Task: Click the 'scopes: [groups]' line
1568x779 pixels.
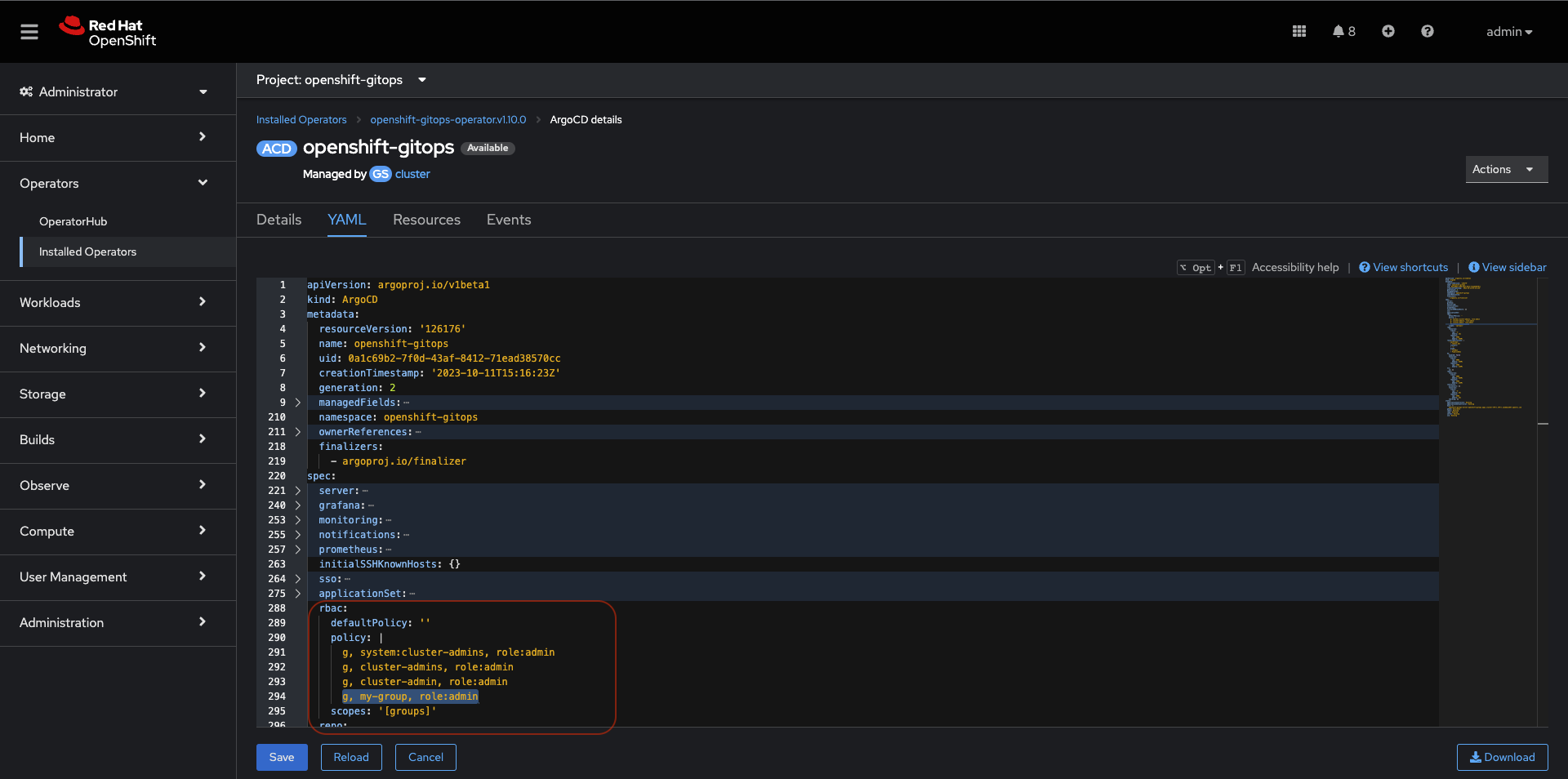Action: coord(383,711)
